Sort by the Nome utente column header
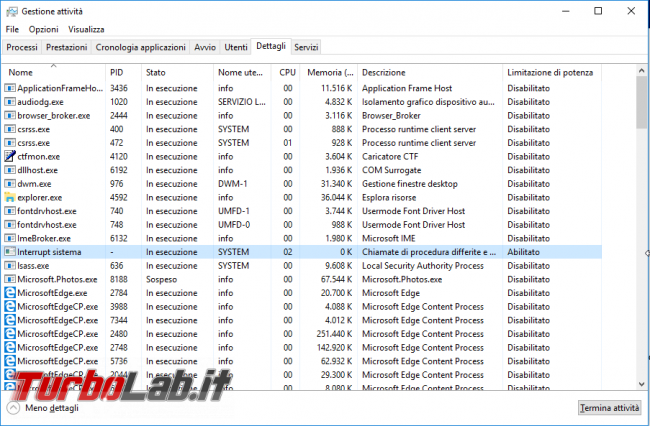This screenshot has height=426, width=650. coord(243,72)
